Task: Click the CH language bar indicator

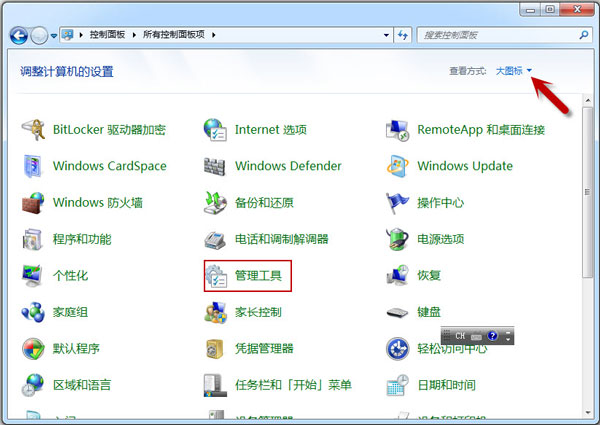Action: pyautogui.click(x=460, y=336)
